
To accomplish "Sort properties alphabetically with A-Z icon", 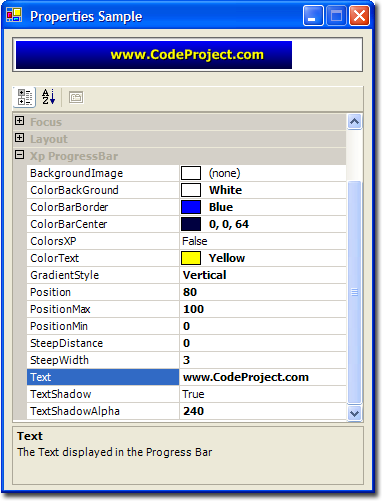I will [x=49, y=97].
